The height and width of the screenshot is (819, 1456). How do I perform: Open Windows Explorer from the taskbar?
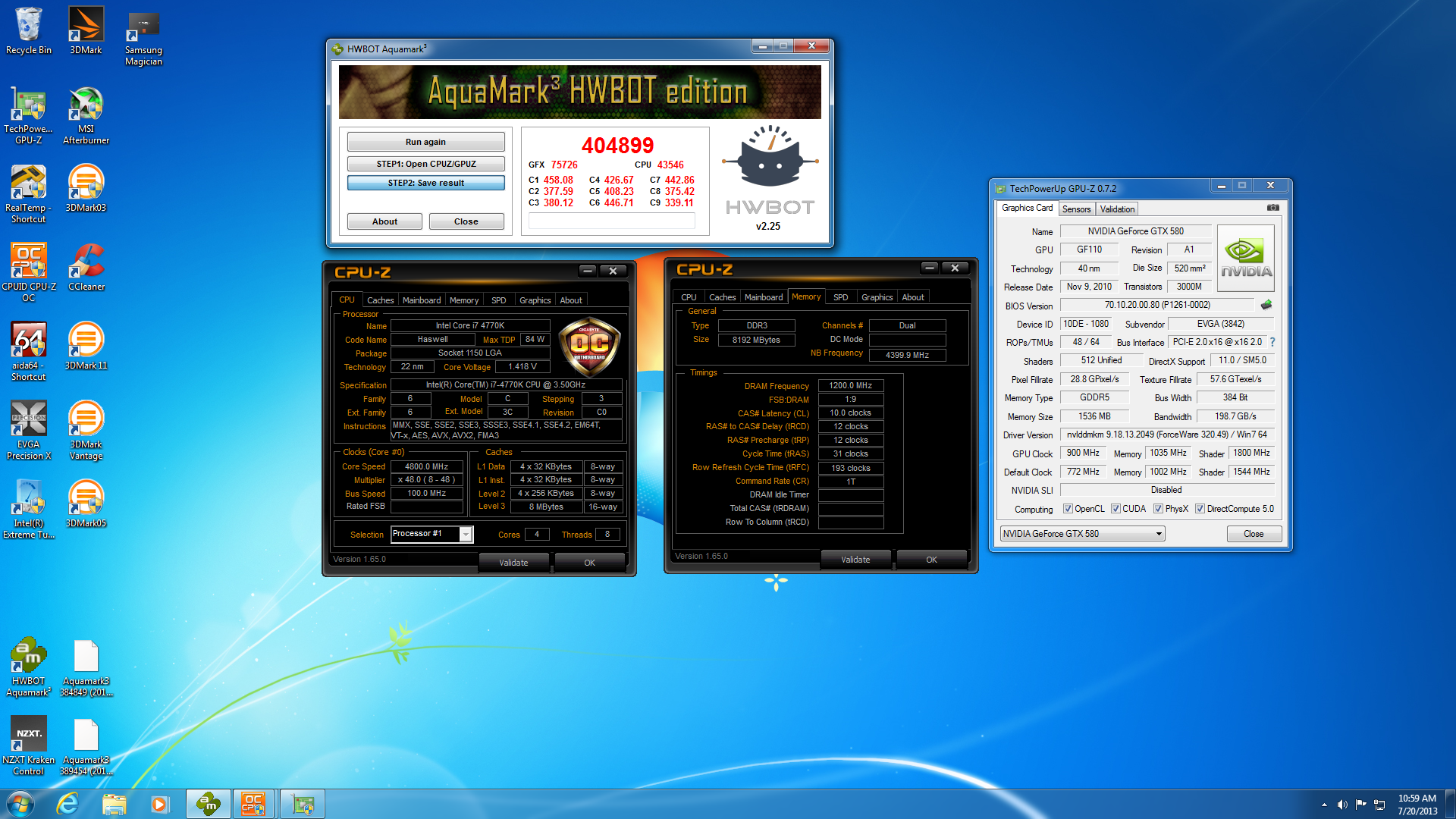[114, 804]
